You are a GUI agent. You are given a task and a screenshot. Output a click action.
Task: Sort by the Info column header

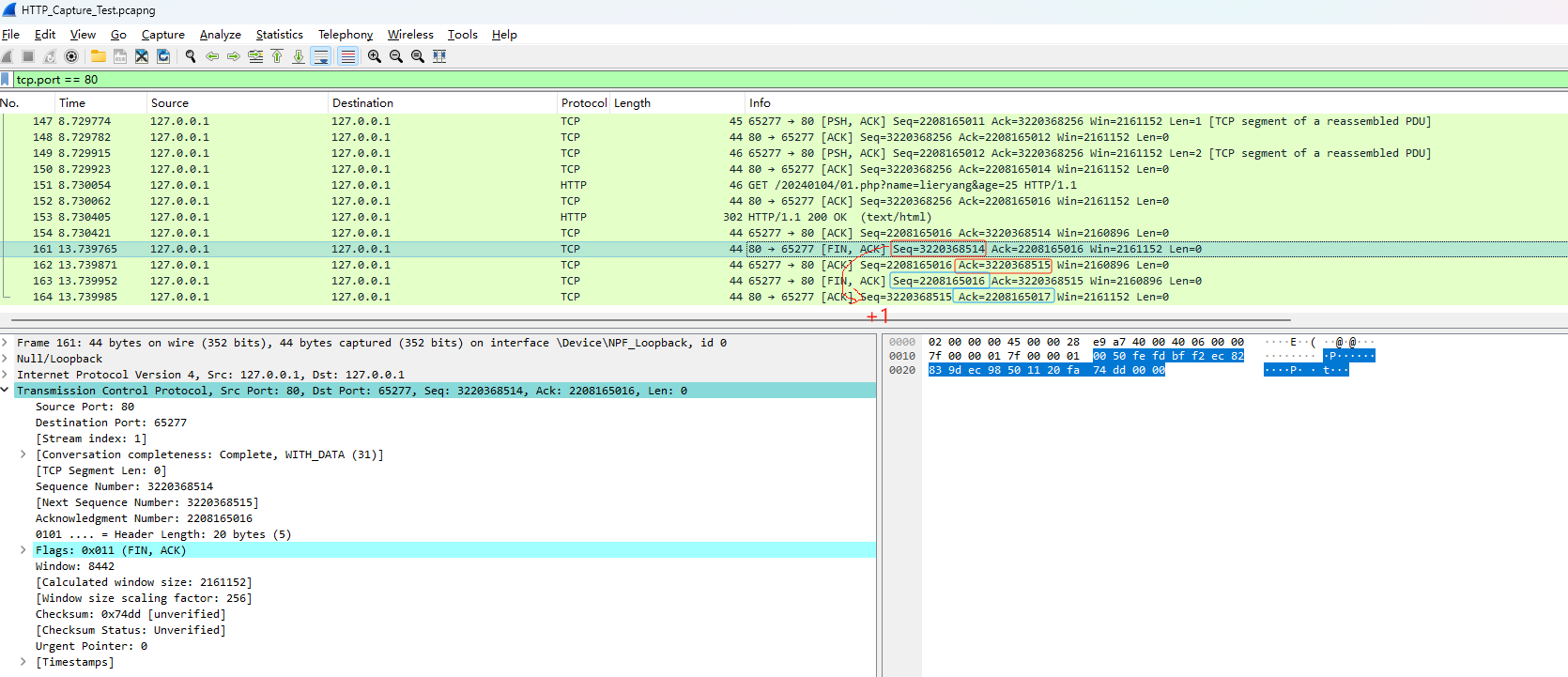(1155, 103)
